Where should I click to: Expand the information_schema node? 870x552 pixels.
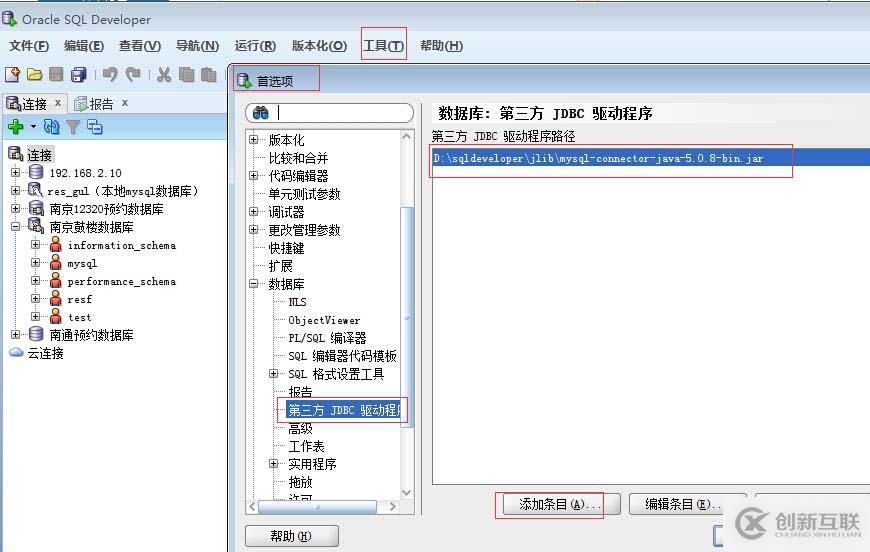click(x=36, y=244)
